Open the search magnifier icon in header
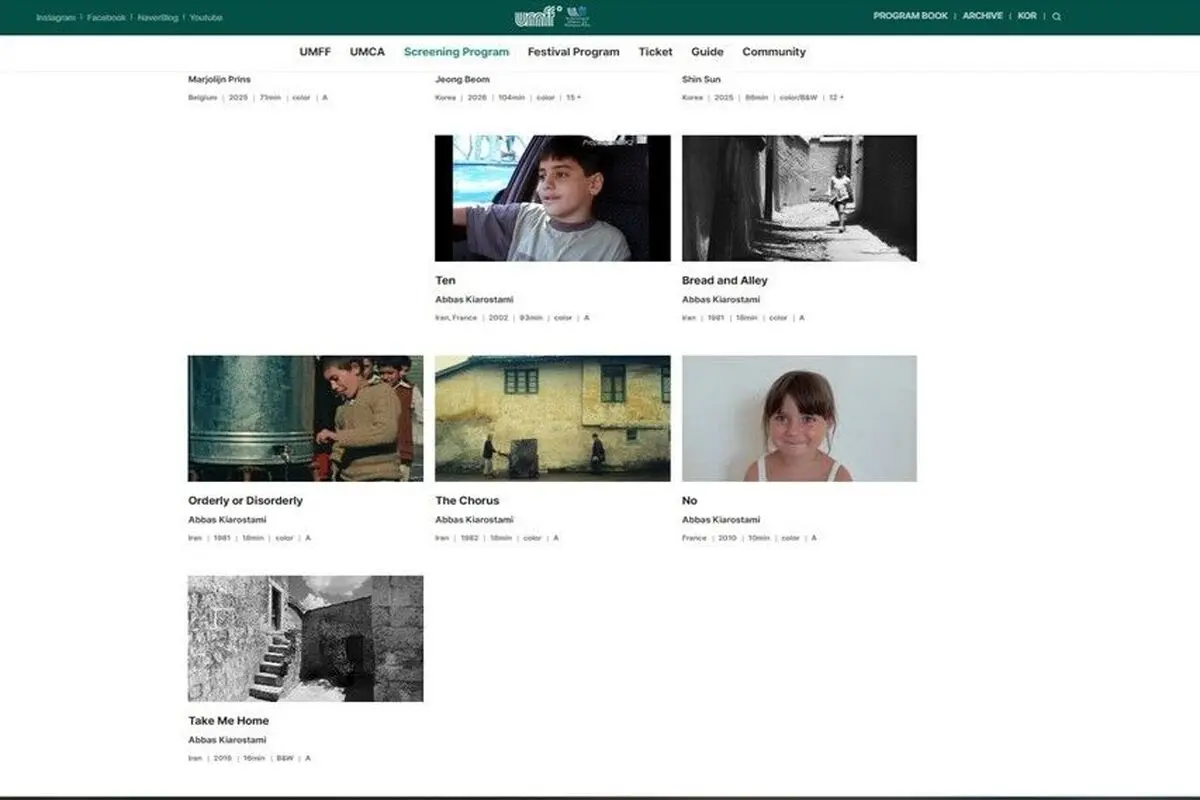The width and height of the screenshot is (1200, 800). pos(1057,17)
